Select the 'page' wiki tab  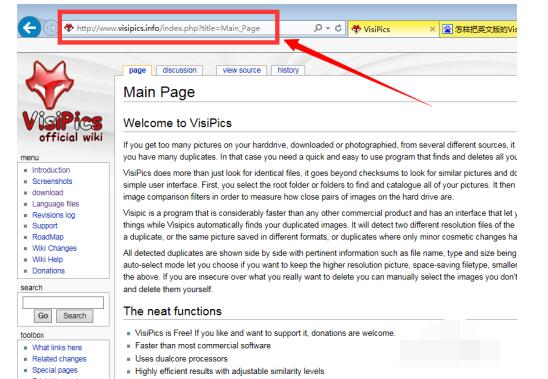(x=137, y=70)
